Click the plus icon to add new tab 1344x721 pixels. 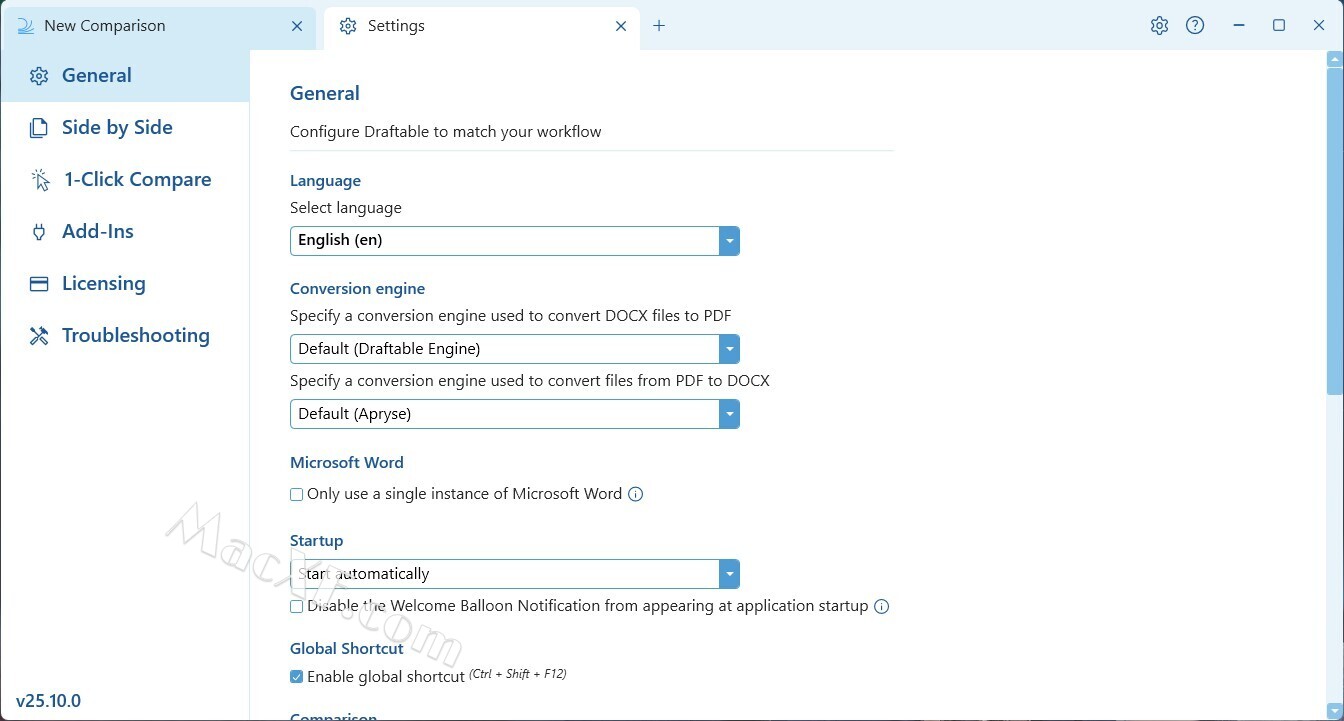coord(659,26)
